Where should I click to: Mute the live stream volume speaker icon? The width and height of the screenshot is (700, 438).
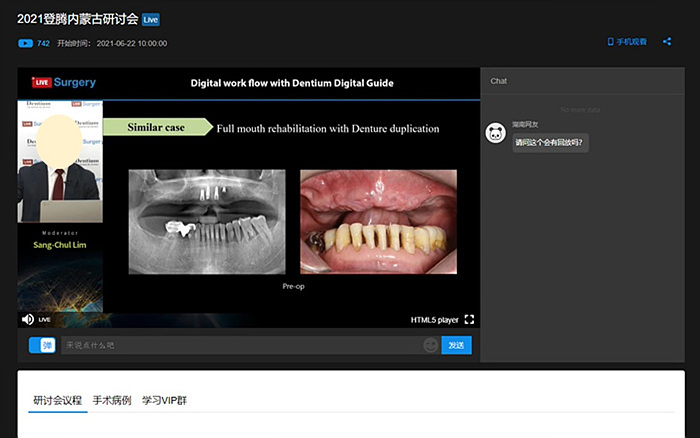(28, 319)
